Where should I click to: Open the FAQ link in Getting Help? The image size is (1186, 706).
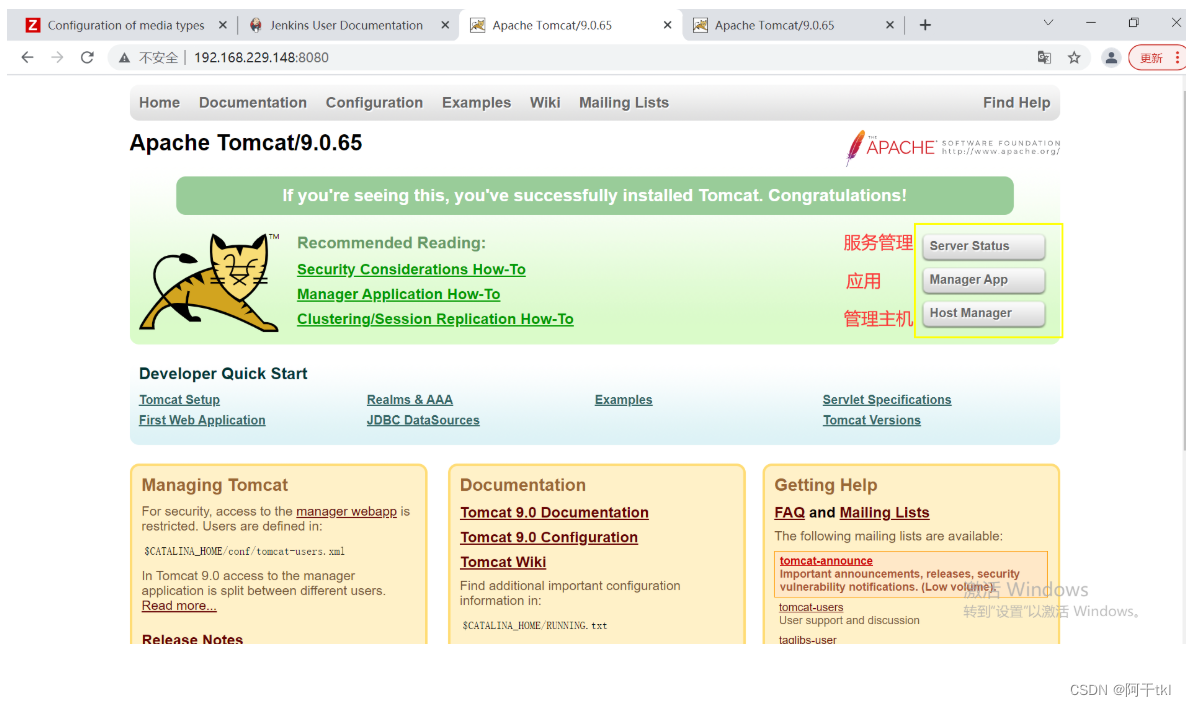point(790,512)
